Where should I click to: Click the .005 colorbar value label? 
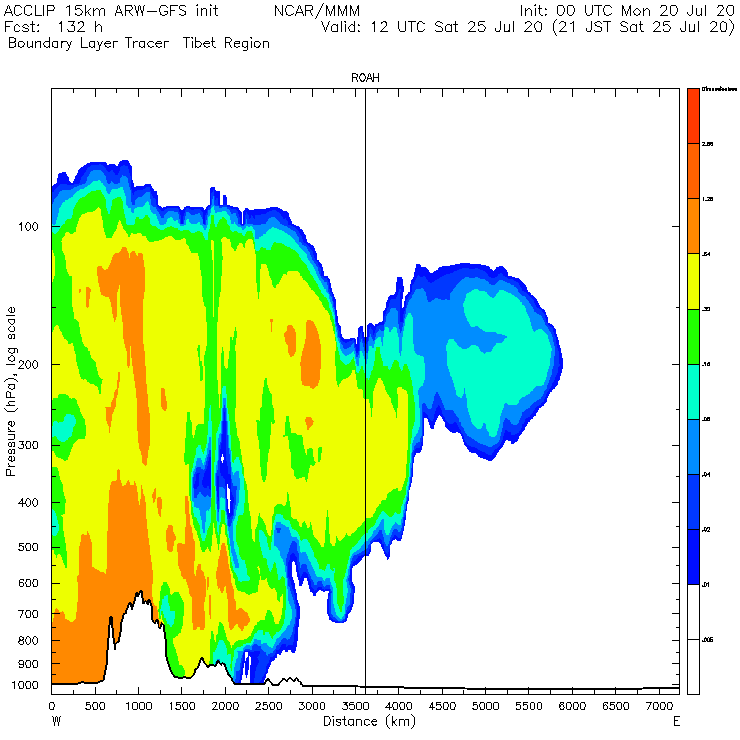click(x=707, y=640)
